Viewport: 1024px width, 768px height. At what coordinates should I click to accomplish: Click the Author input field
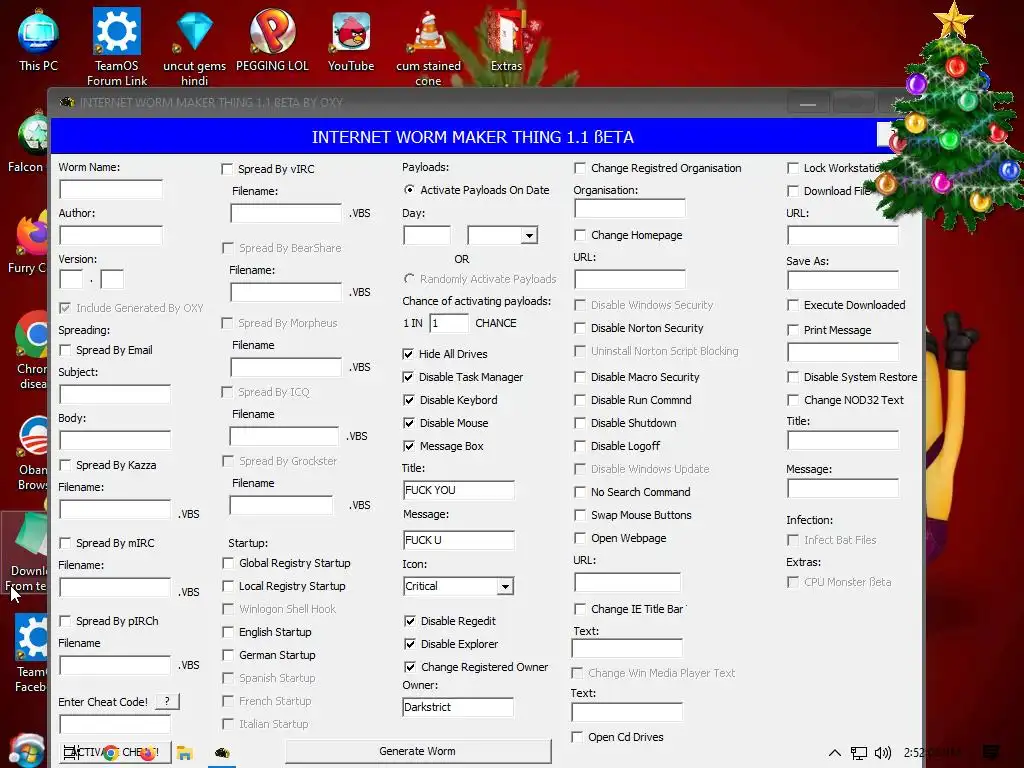[x=111, y=235]
